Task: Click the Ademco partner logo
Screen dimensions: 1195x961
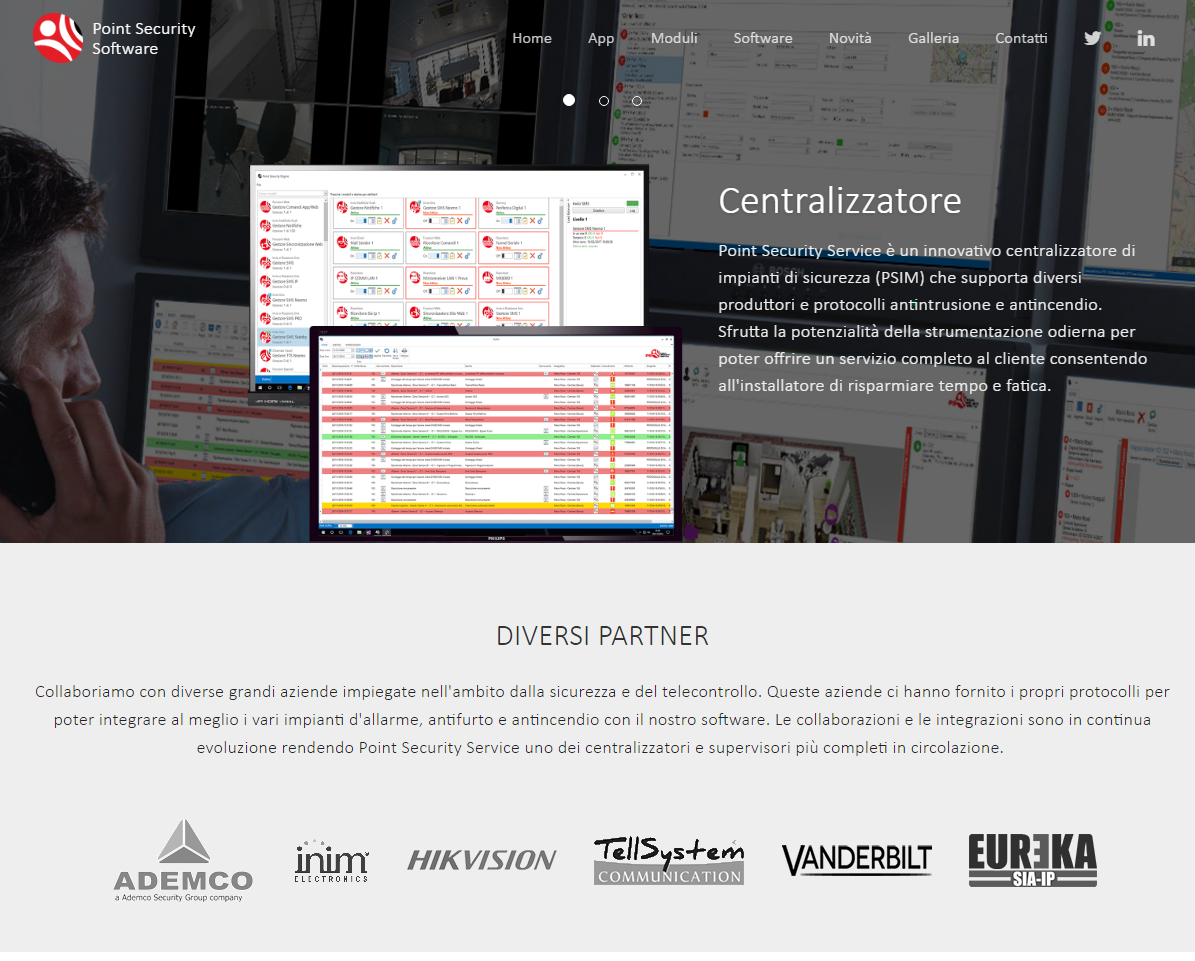Action: click(x=183, y=860)
